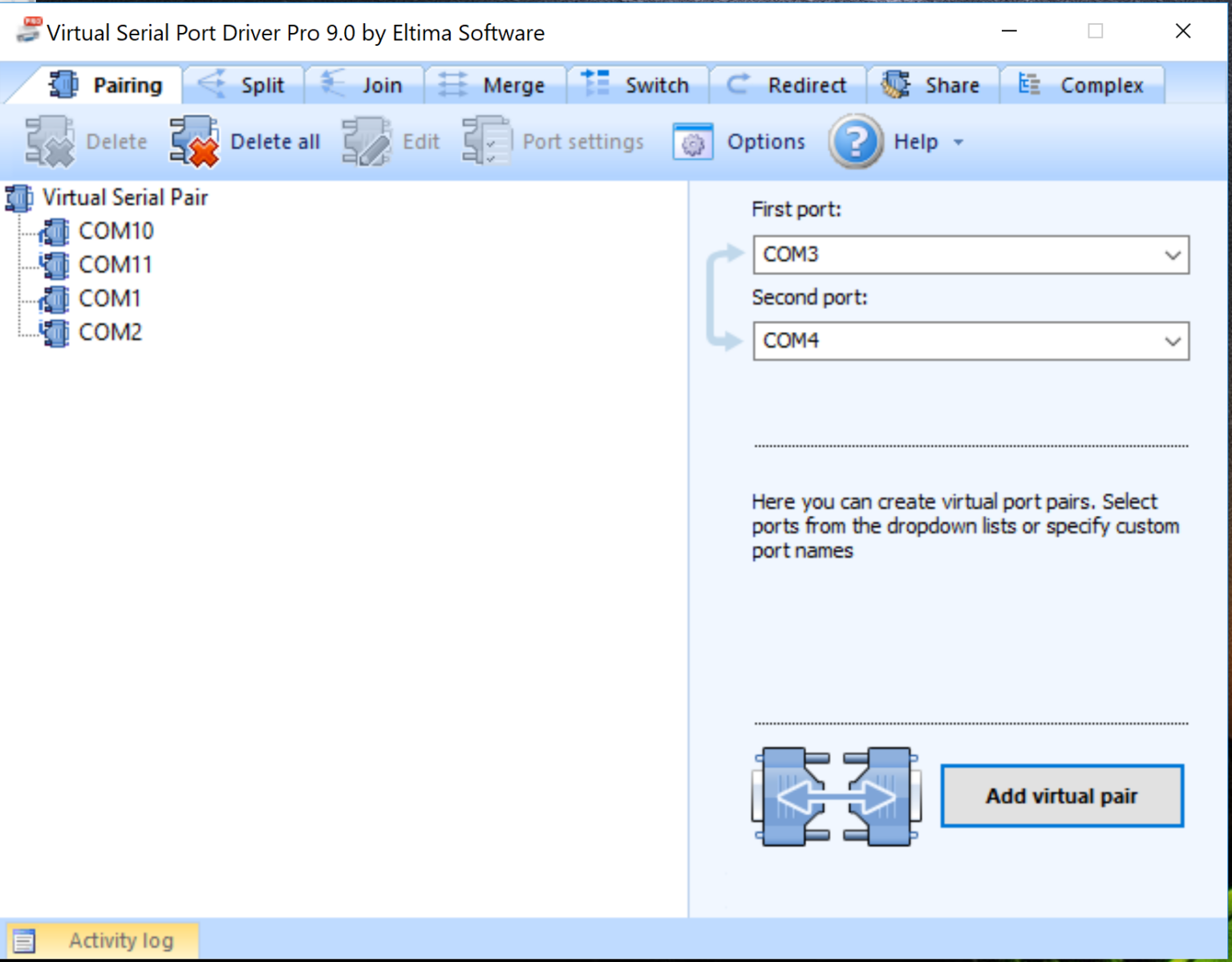
Task: Click the Edit pair icon
Action: [366, 141]
